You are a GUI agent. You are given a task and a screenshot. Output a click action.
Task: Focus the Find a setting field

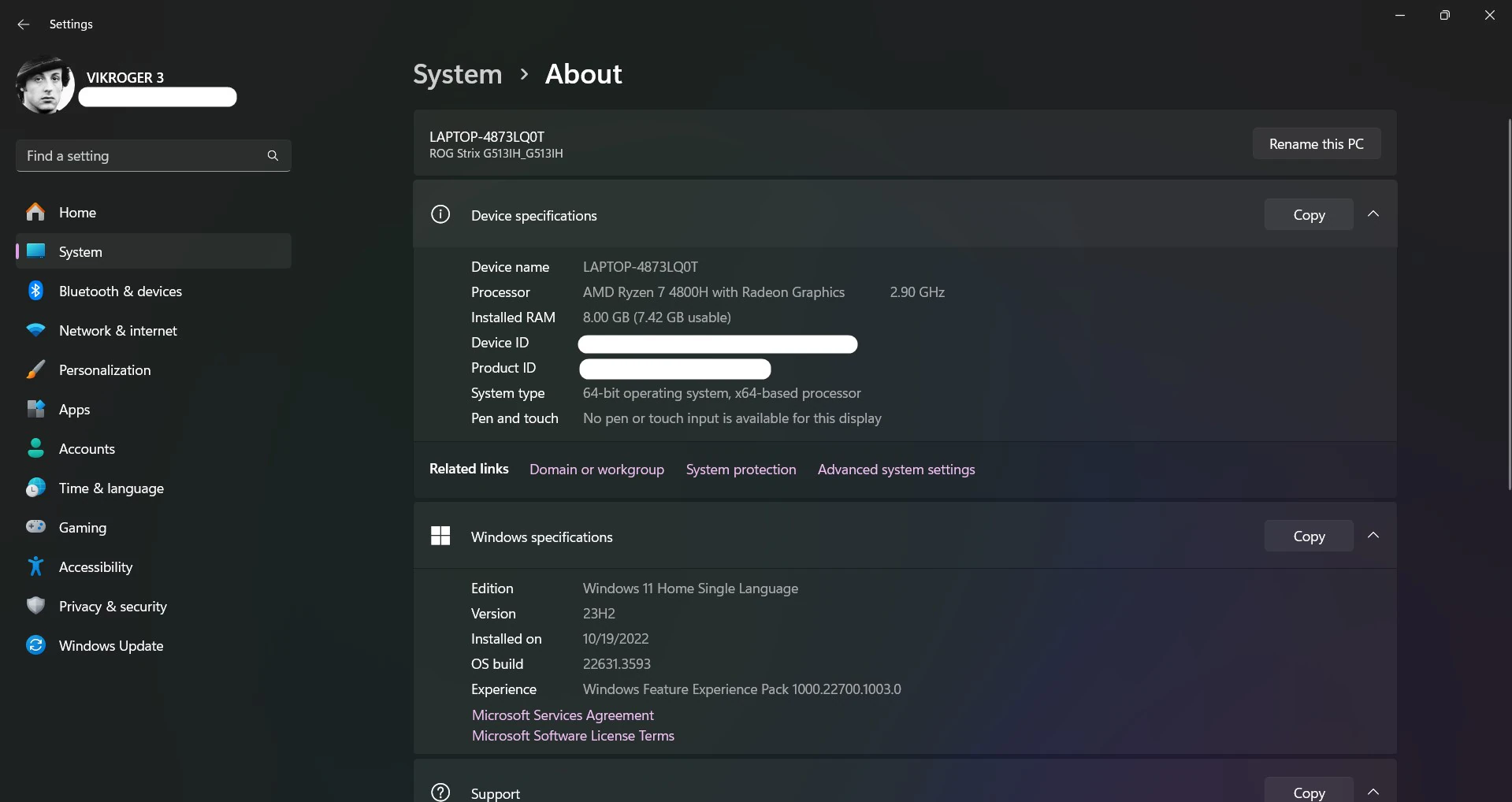point(154,156)
